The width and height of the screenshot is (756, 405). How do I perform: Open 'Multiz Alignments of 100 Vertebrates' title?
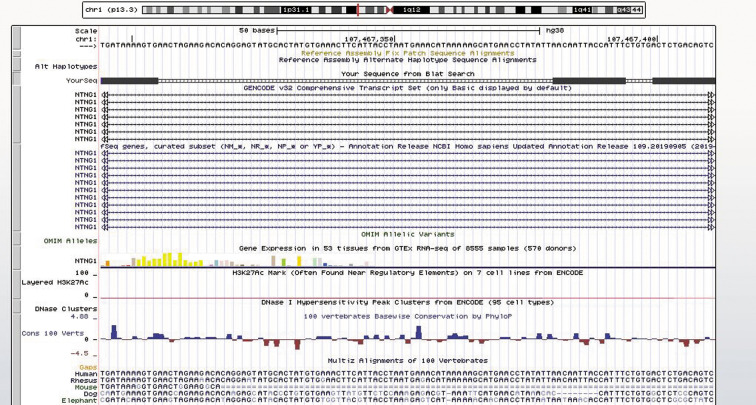click(407, 361)
